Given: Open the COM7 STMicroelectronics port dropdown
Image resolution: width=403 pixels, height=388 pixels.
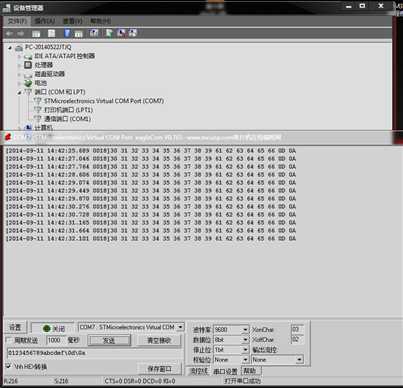Looking at the screenshot, I should pos(180,327).
